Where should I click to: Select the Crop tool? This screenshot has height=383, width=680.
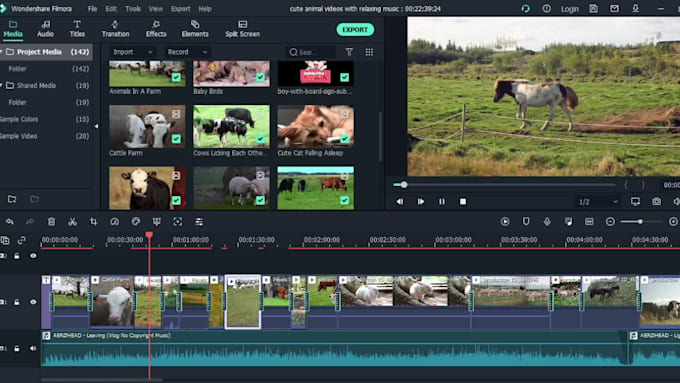[93, 222]
